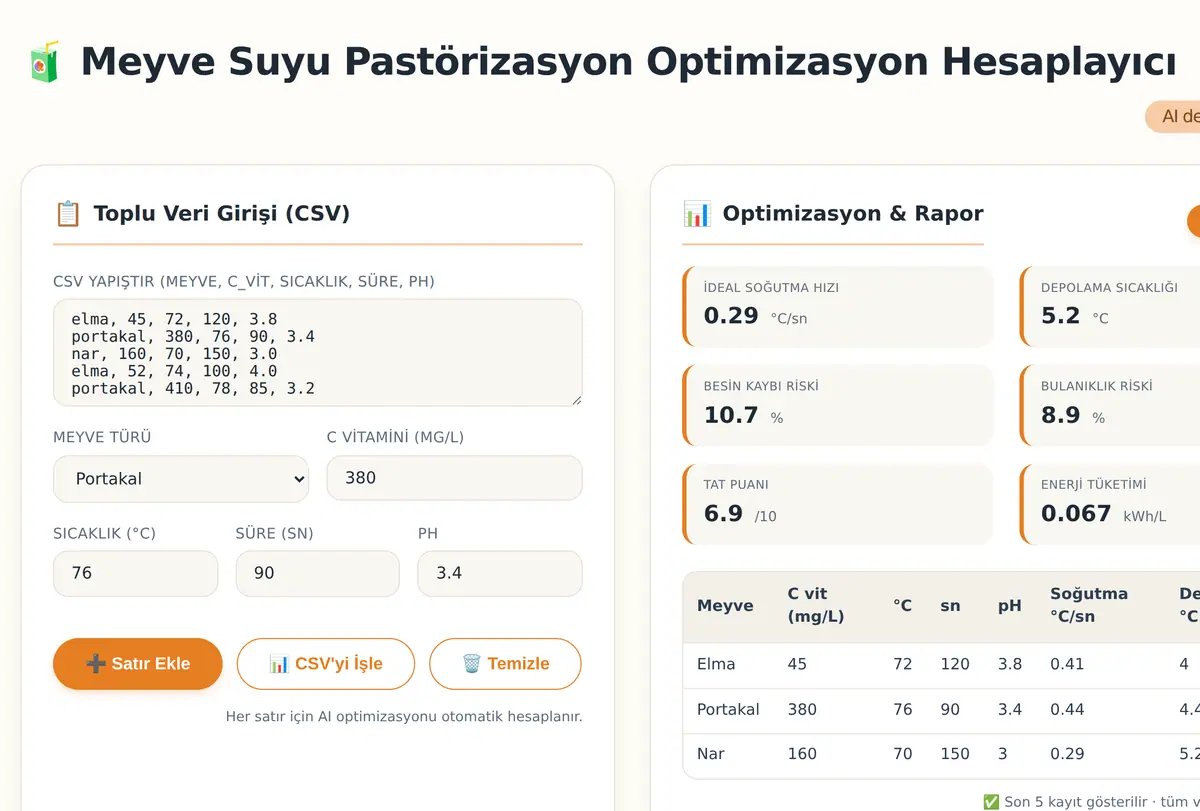Click the Optimizasyon & Rapor heading

point(853,214)
